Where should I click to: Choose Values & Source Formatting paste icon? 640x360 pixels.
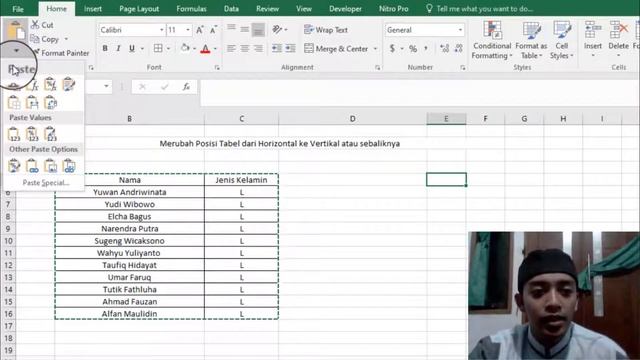coord(50,133)
